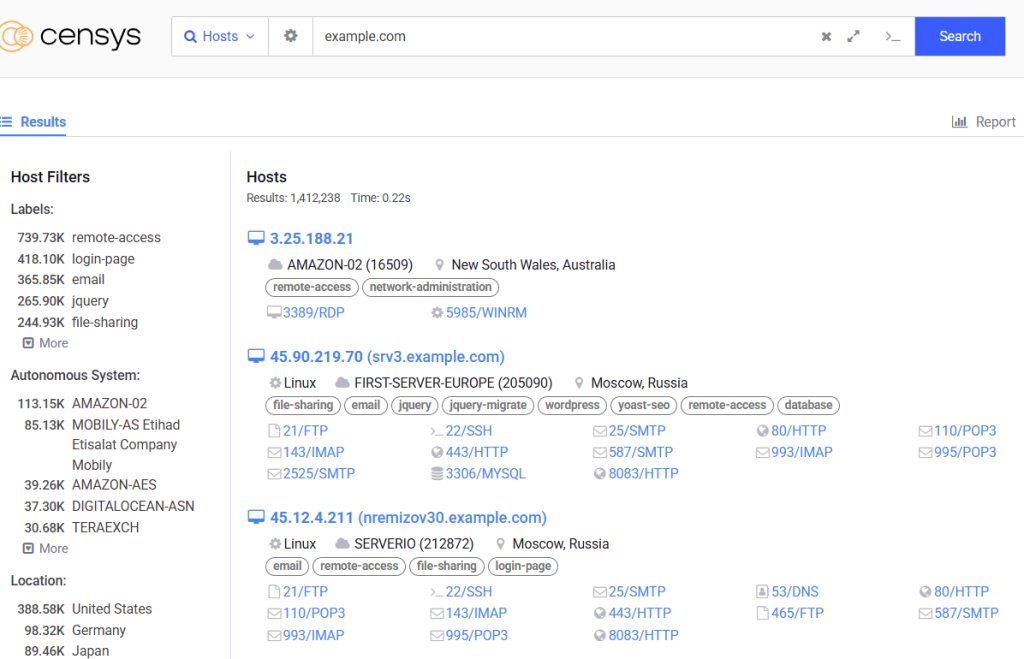Click globe icon beside 8083/HTTP under 45.12.4.211
This screenshot has height=659, width=1024.
pyautogui.click(x=600, y=635)
